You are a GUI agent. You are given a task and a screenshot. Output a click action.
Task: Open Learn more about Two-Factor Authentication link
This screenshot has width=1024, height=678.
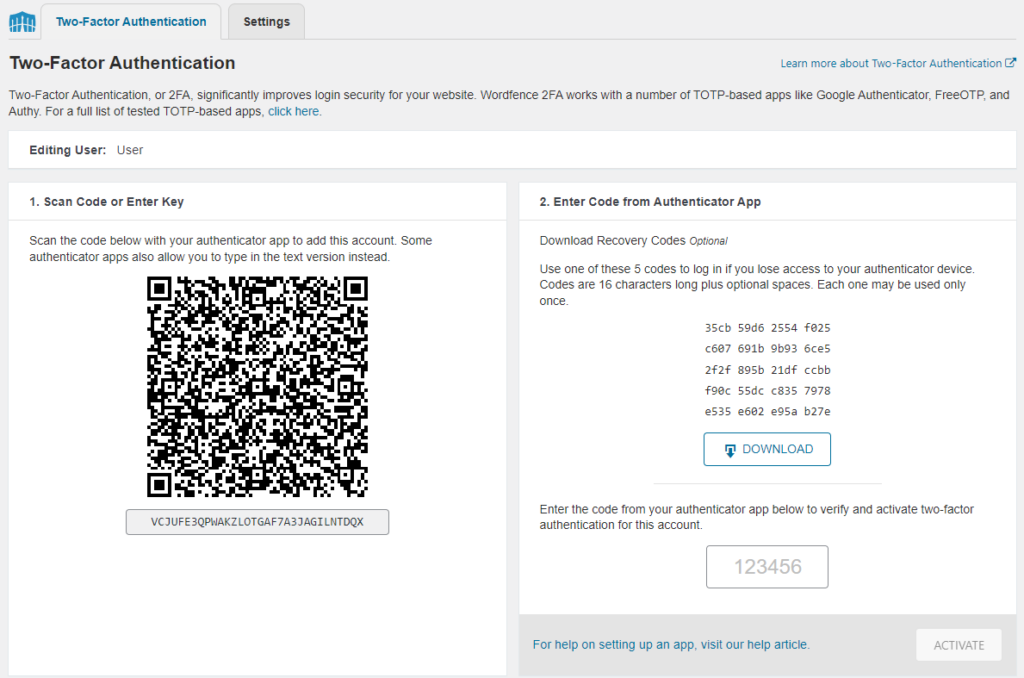pos(891,63)
